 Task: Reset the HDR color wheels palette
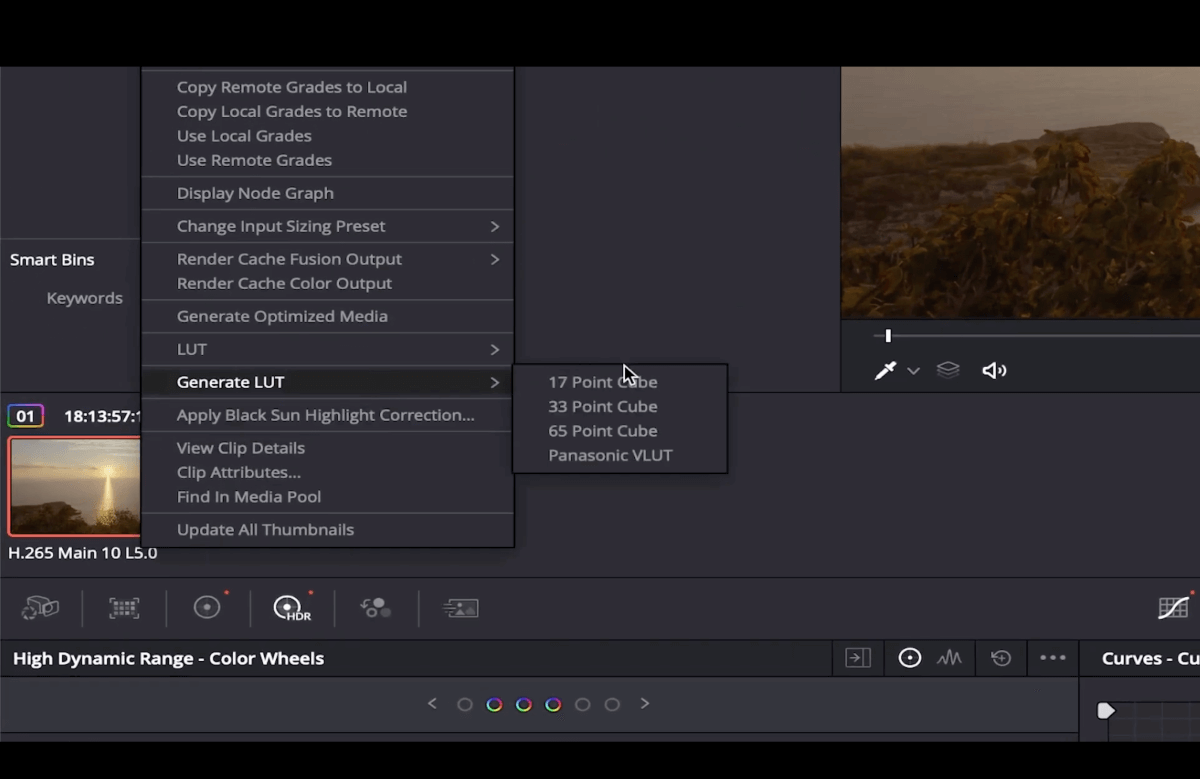click(x=1001, y=658)
